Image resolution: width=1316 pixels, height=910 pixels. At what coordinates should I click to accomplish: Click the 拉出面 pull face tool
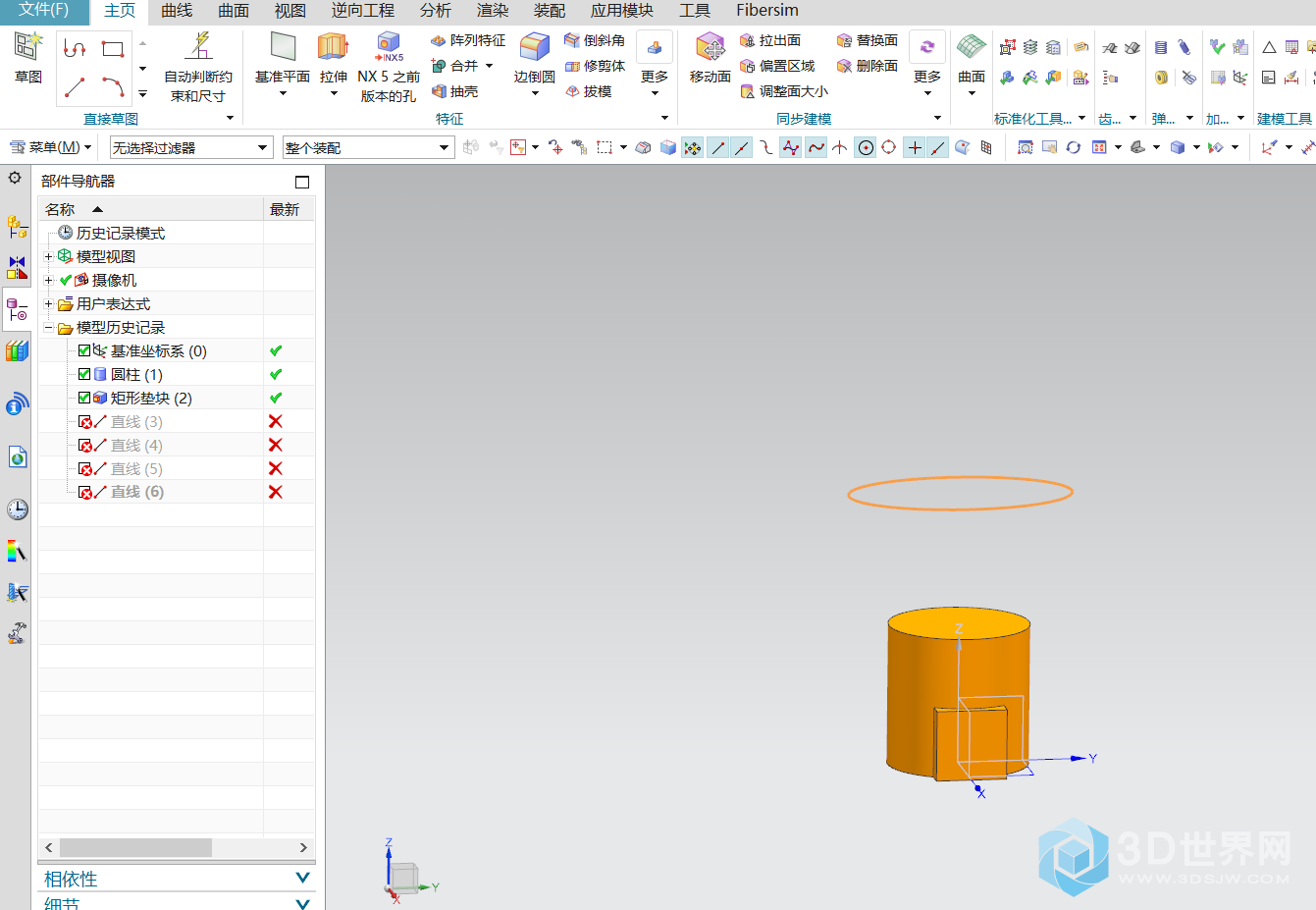coord(770,40)
